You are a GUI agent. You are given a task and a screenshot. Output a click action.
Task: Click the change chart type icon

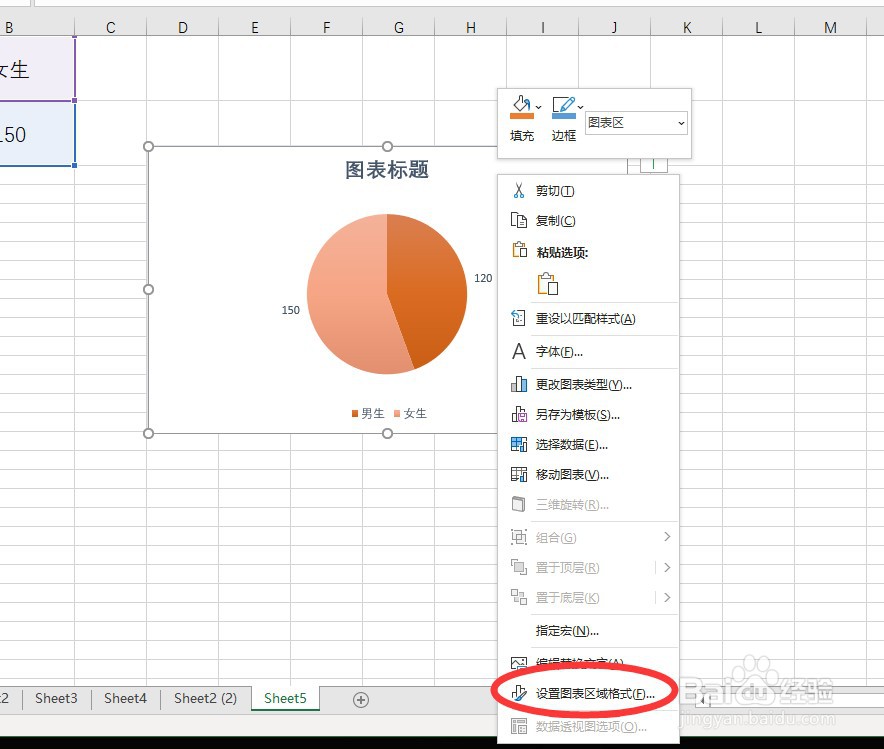tap(519, 384)
